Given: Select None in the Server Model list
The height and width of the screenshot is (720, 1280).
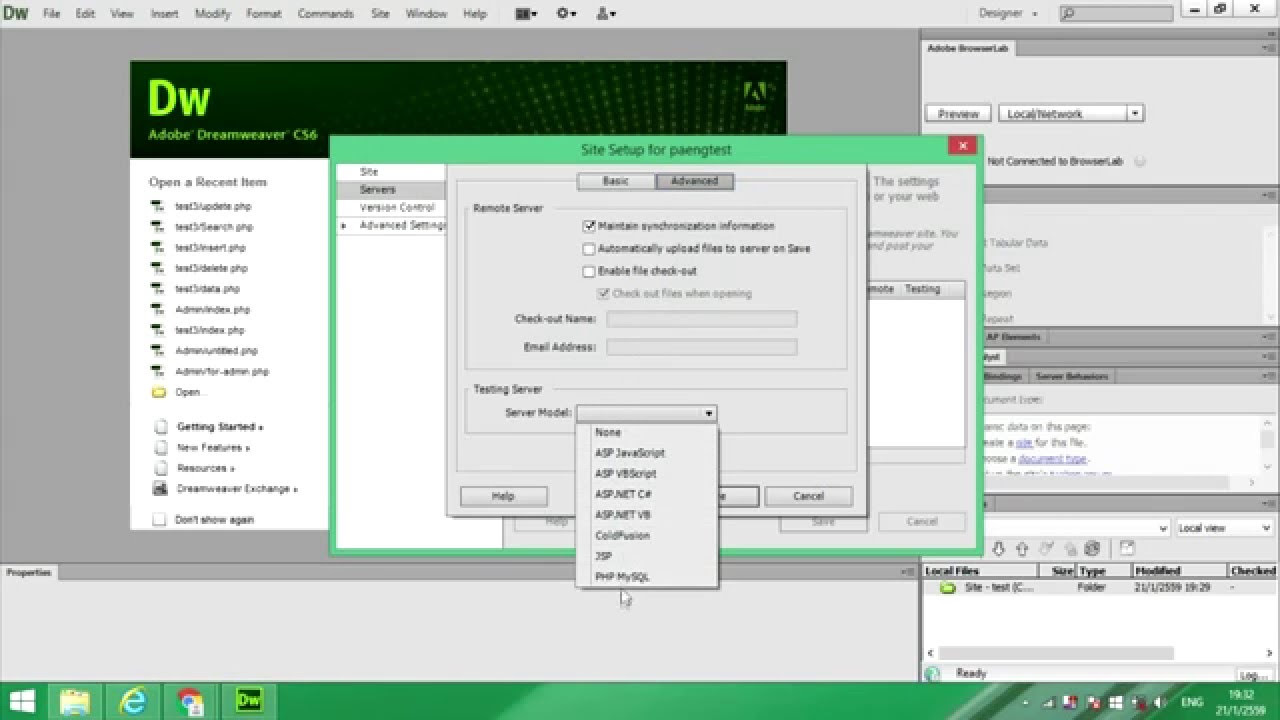Looking at the screenshot, I should point(608,433).
